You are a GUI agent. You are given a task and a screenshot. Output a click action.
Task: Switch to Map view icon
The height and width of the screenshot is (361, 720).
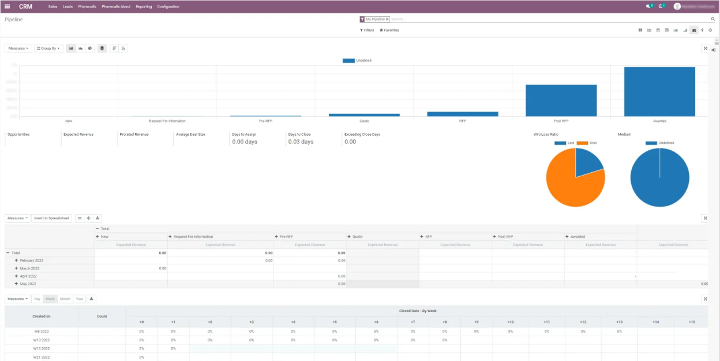pos(703,30)
